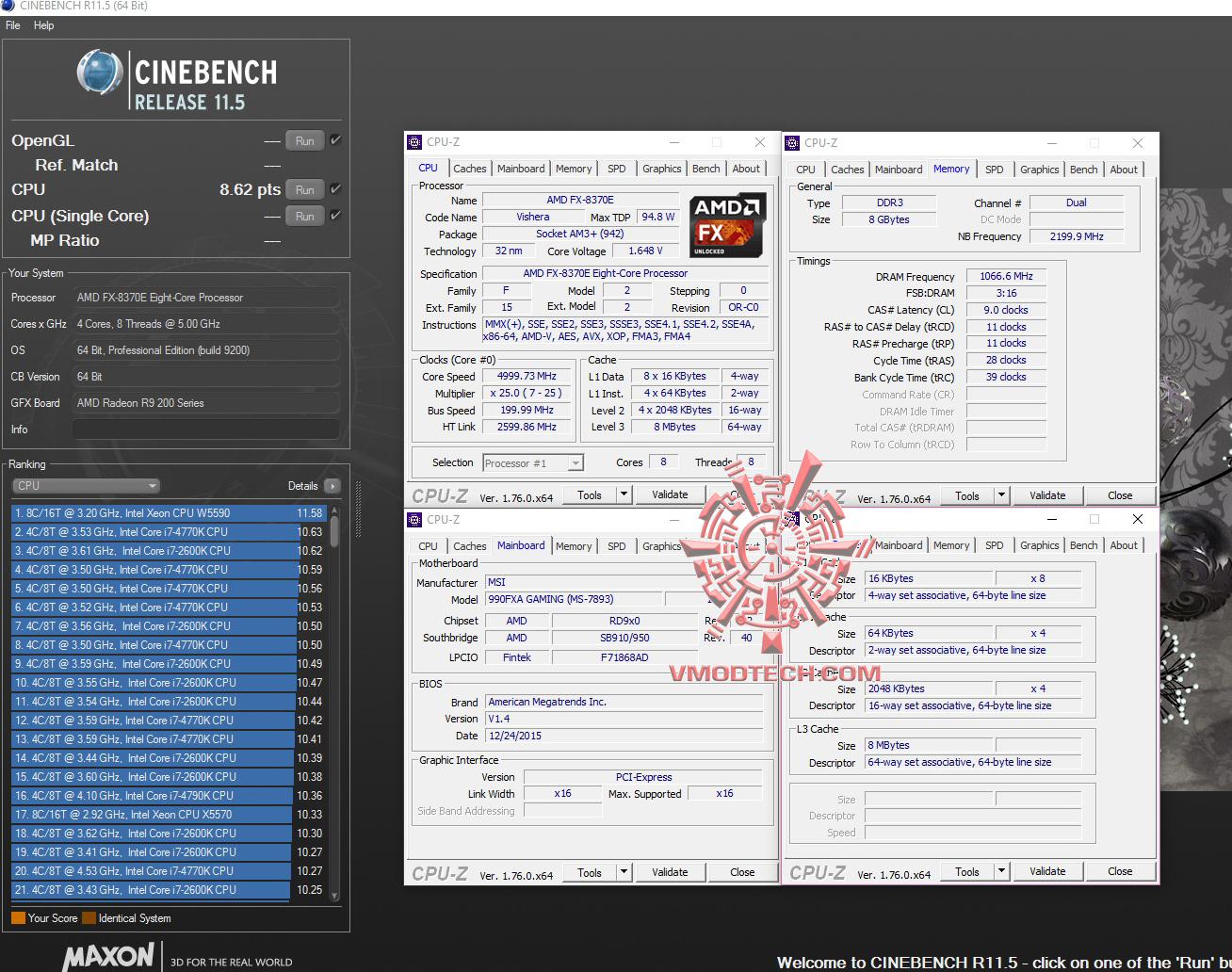1232x972 pixels.
Task: Open the Tools dropdown arrow in the Caches CPU-Z window
Action: pyautogui.click(x=1000, y=871)
